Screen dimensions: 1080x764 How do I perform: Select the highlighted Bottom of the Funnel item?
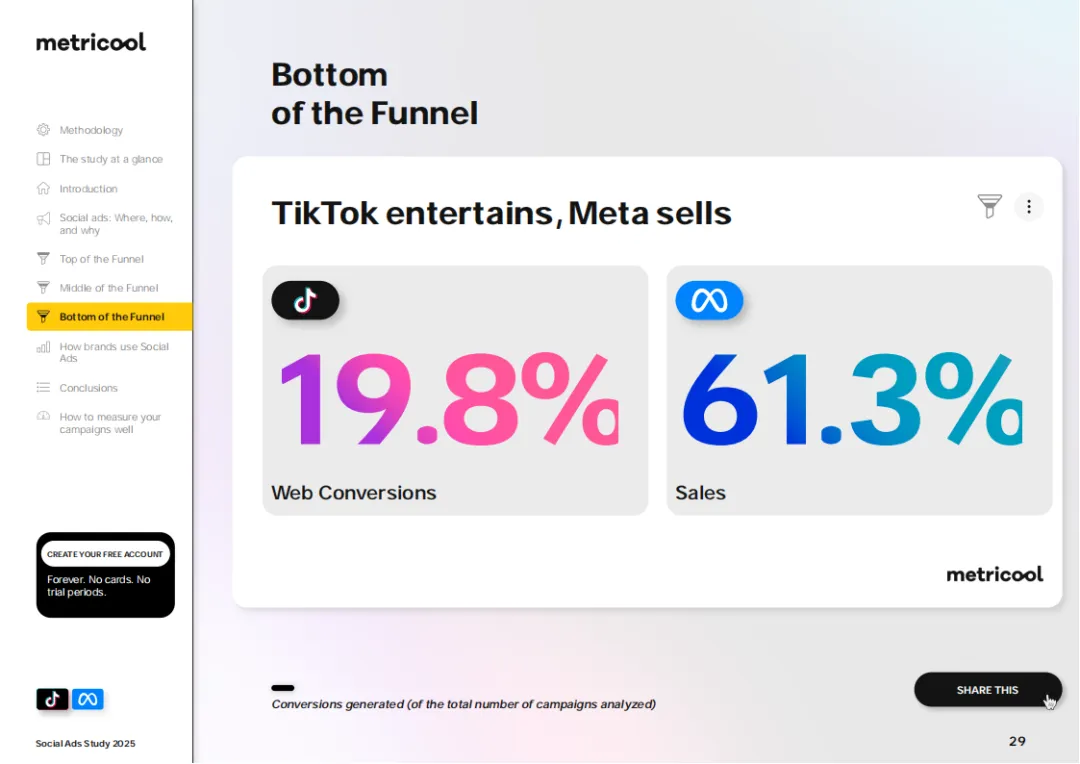(110, 317)
